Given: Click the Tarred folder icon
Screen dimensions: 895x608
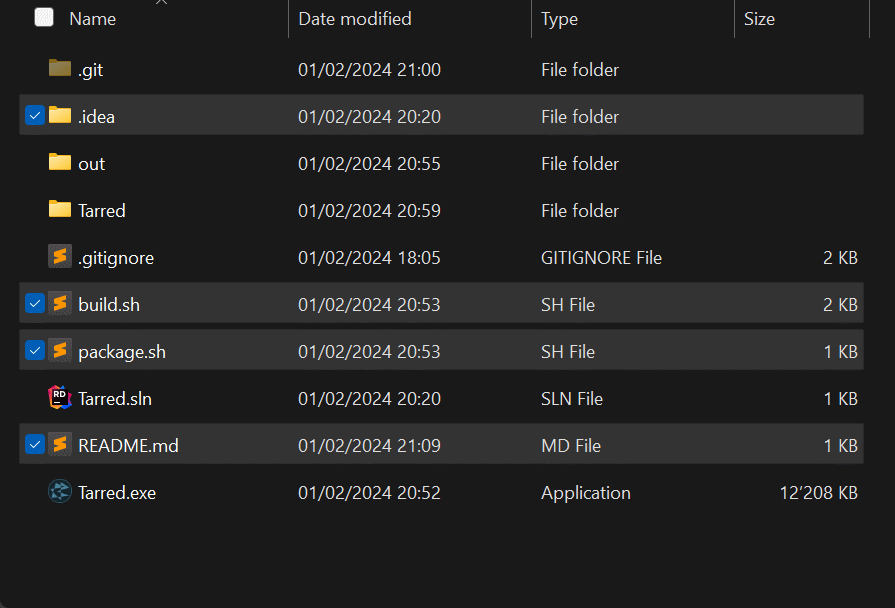Looking at the screenshot, I should (61, 210).
